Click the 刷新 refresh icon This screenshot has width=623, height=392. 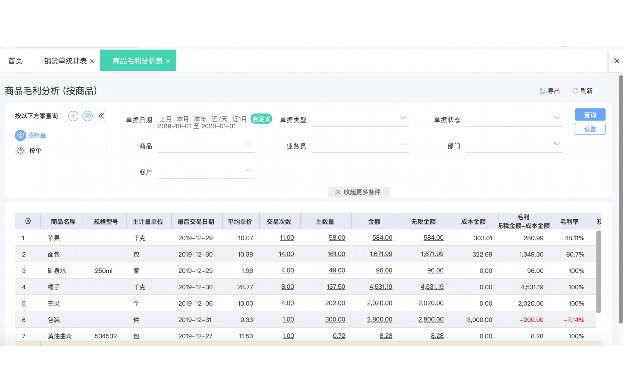(575, 91)
